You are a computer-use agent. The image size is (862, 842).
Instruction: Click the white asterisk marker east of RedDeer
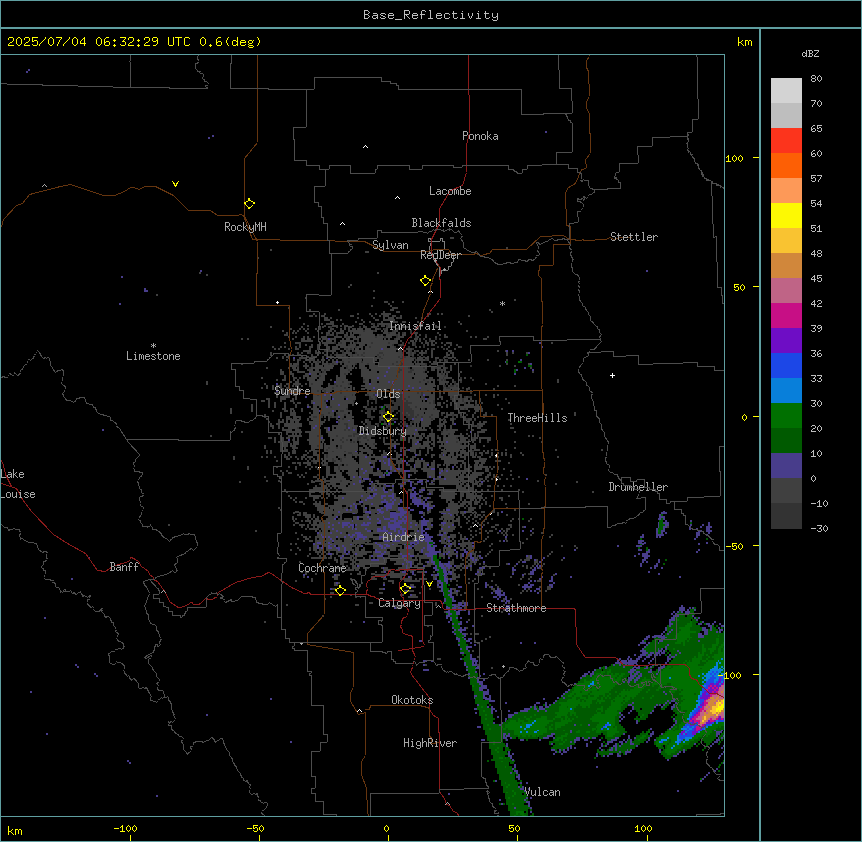502,303
